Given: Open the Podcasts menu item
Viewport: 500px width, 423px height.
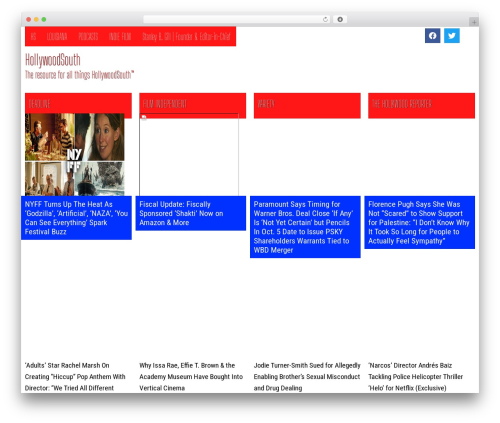Looking at the screenshot, I should coord(88,36).
